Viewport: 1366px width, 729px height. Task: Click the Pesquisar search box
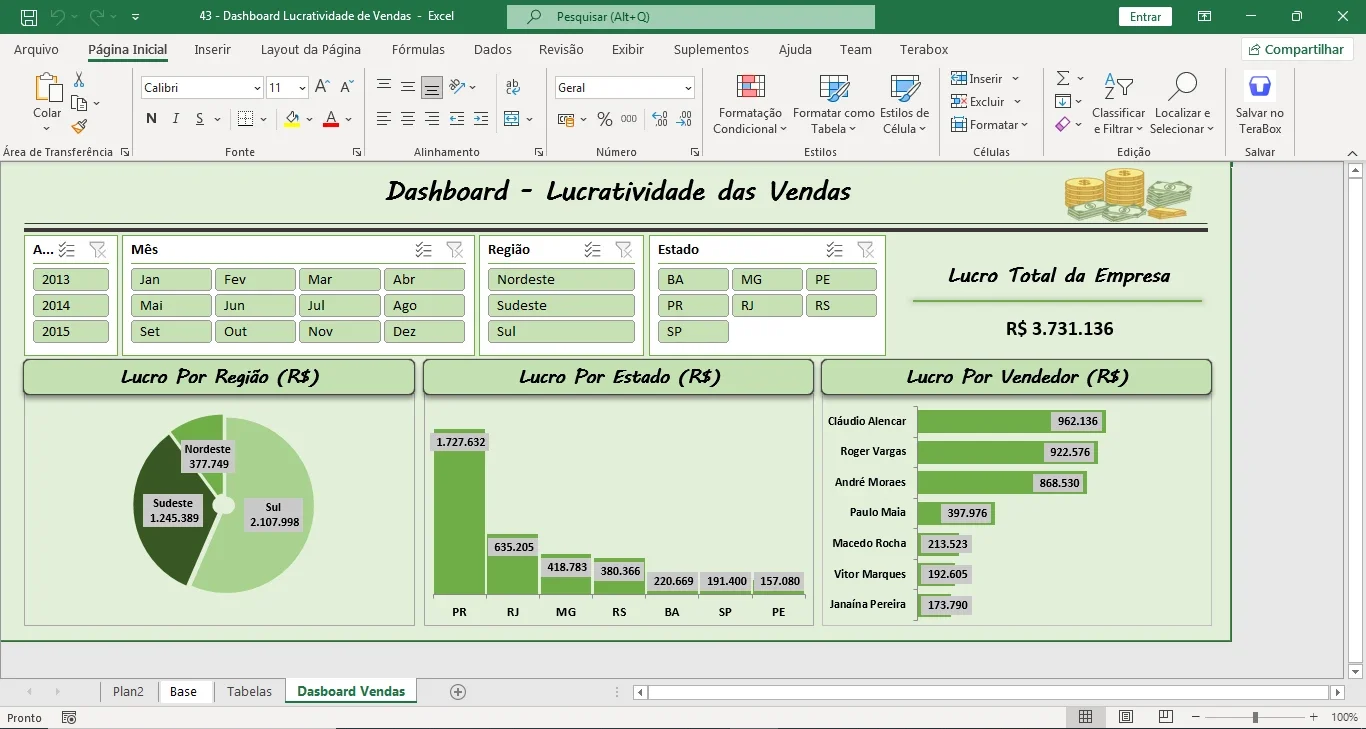[691, 17]
